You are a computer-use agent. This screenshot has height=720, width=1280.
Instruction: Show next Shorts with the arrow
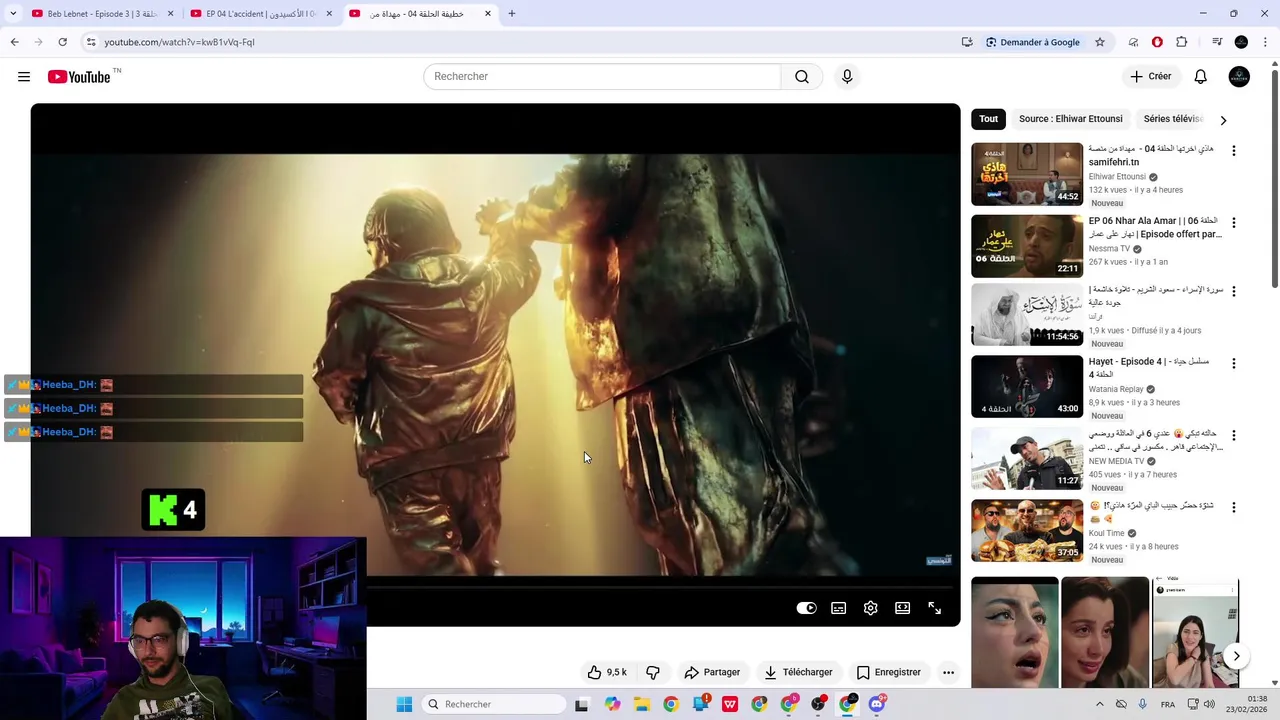tap(1236, 656)
